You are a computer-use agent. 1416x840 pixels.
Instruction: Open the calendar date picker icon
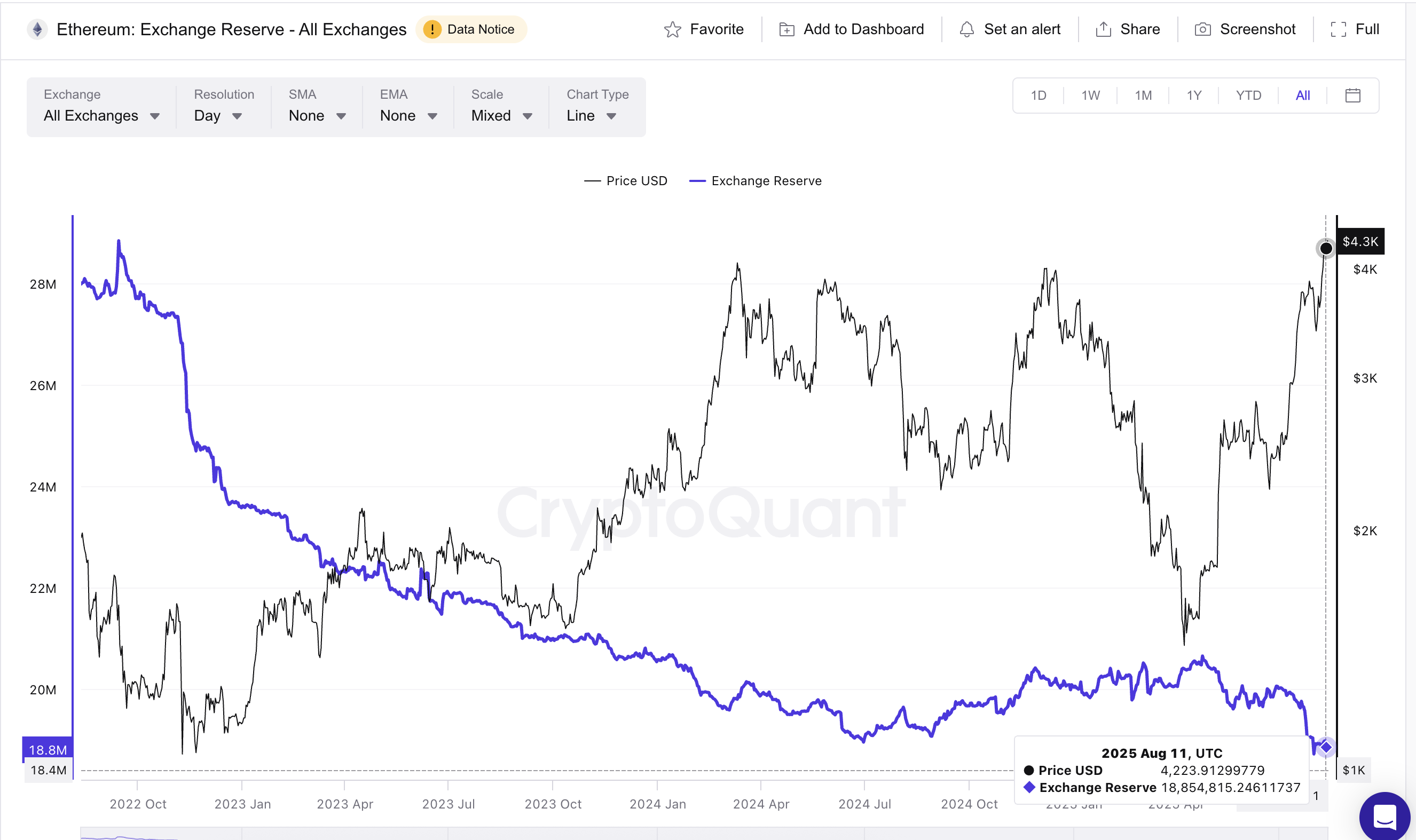1352,95
